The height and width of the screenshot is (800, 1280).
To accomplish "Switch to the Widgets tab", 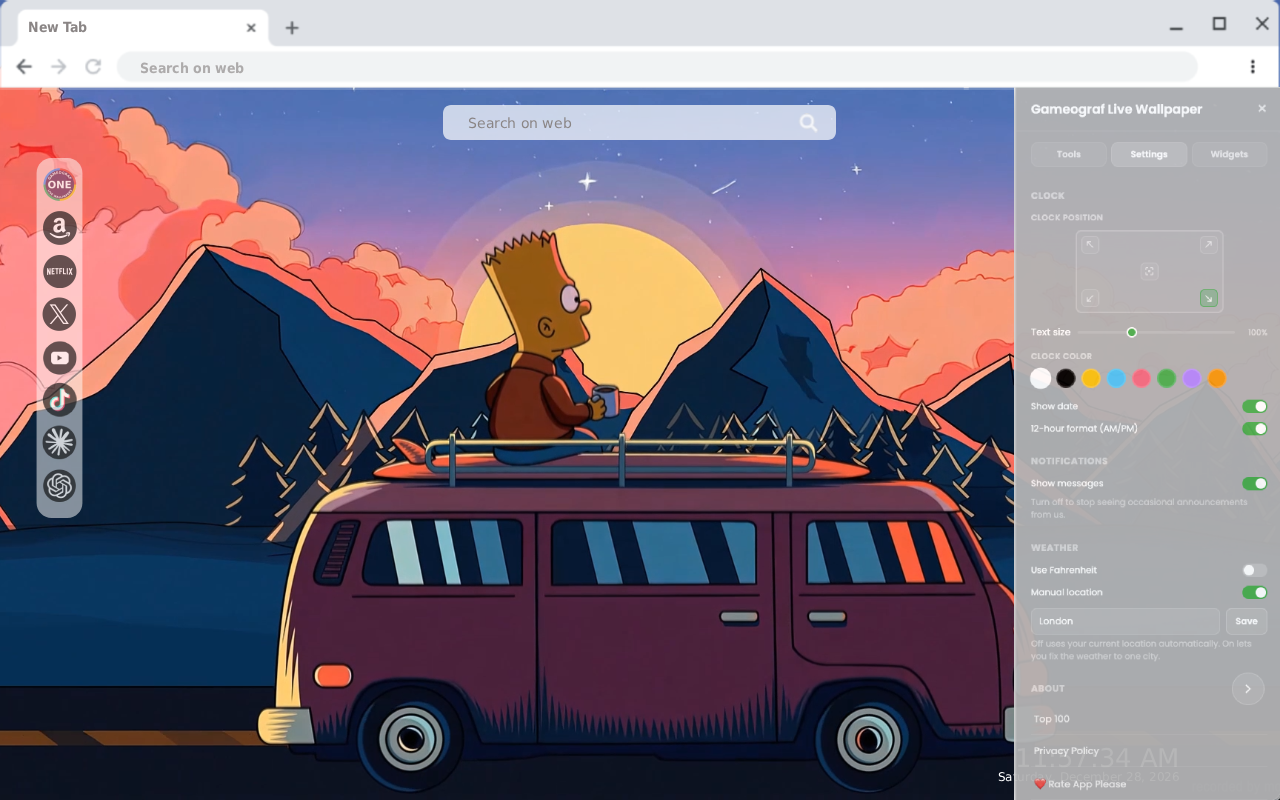I will [1229, 154].
